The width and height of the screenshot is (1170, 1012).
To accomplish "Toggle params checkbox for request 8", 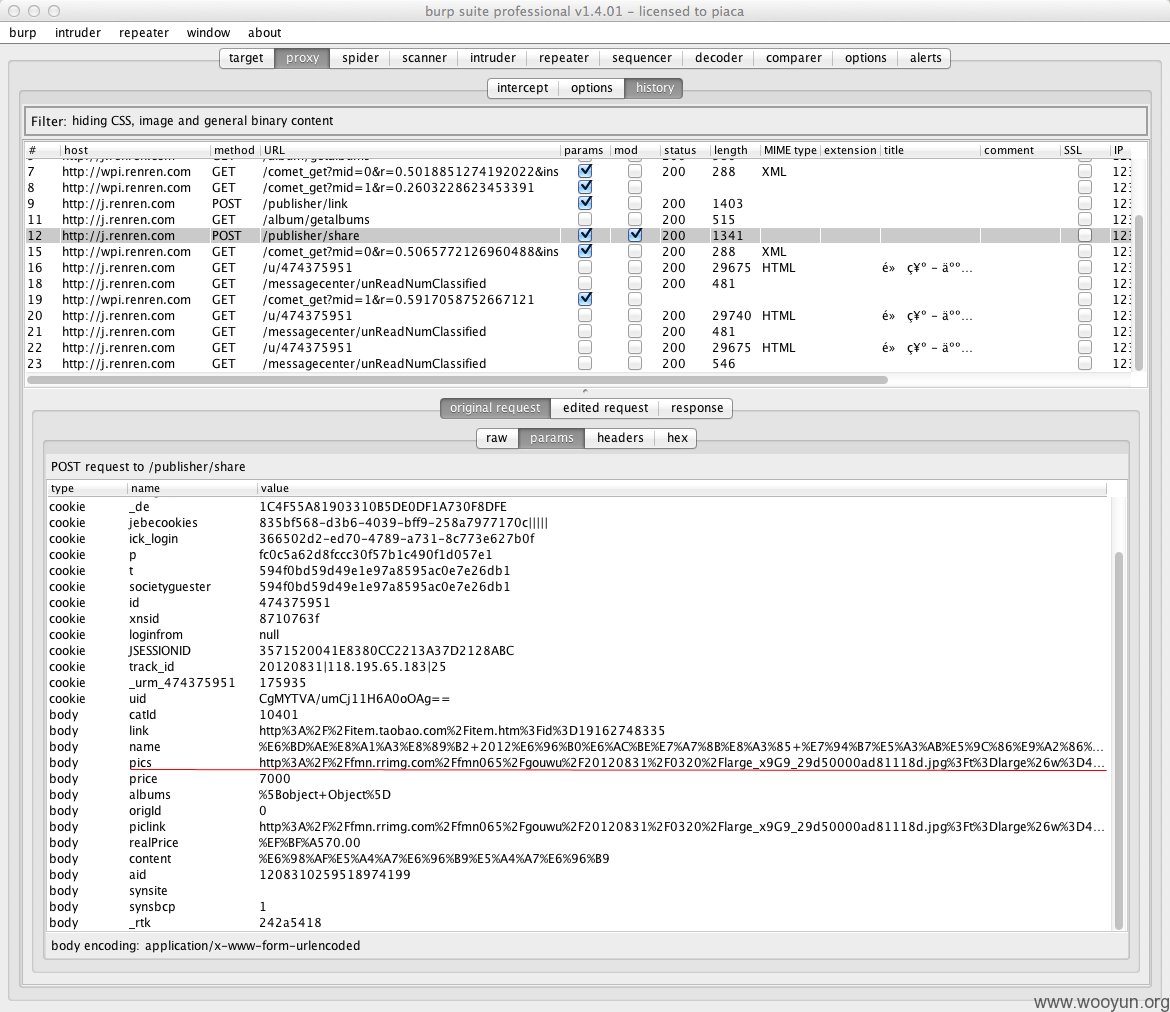I will (x=585, y=187).
